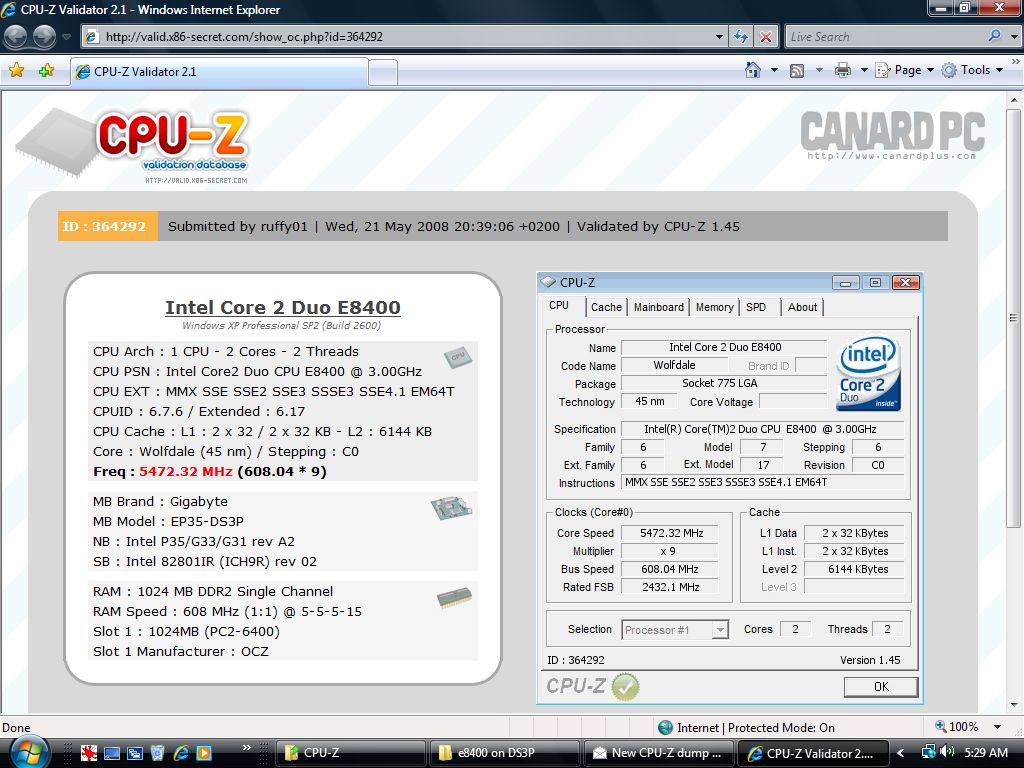Screen dimensions: 1024x768
Task: Click the browser Back arrow button
Action: click(x=16, y=37)
